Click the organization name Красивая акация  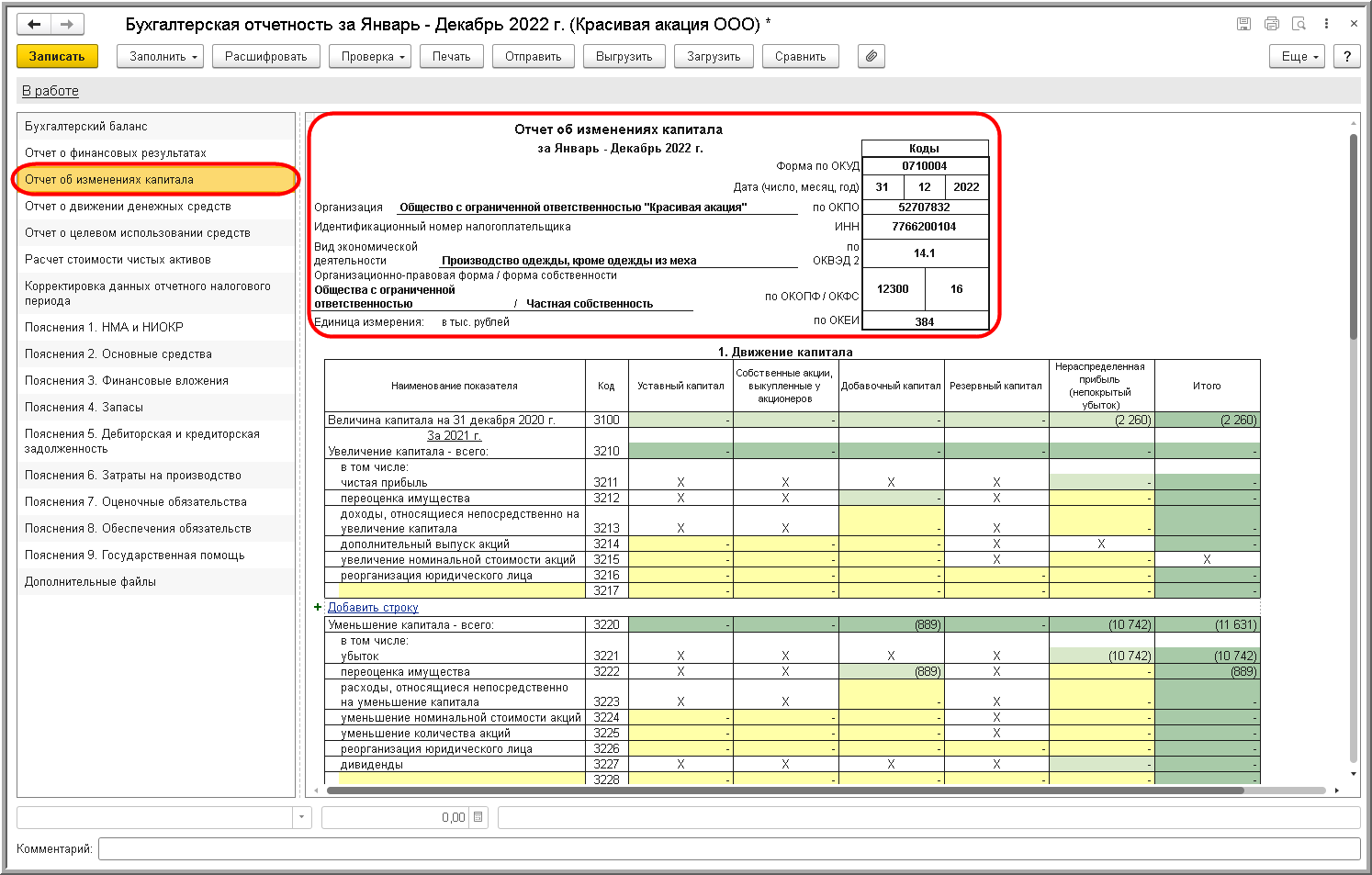[573, 208]
